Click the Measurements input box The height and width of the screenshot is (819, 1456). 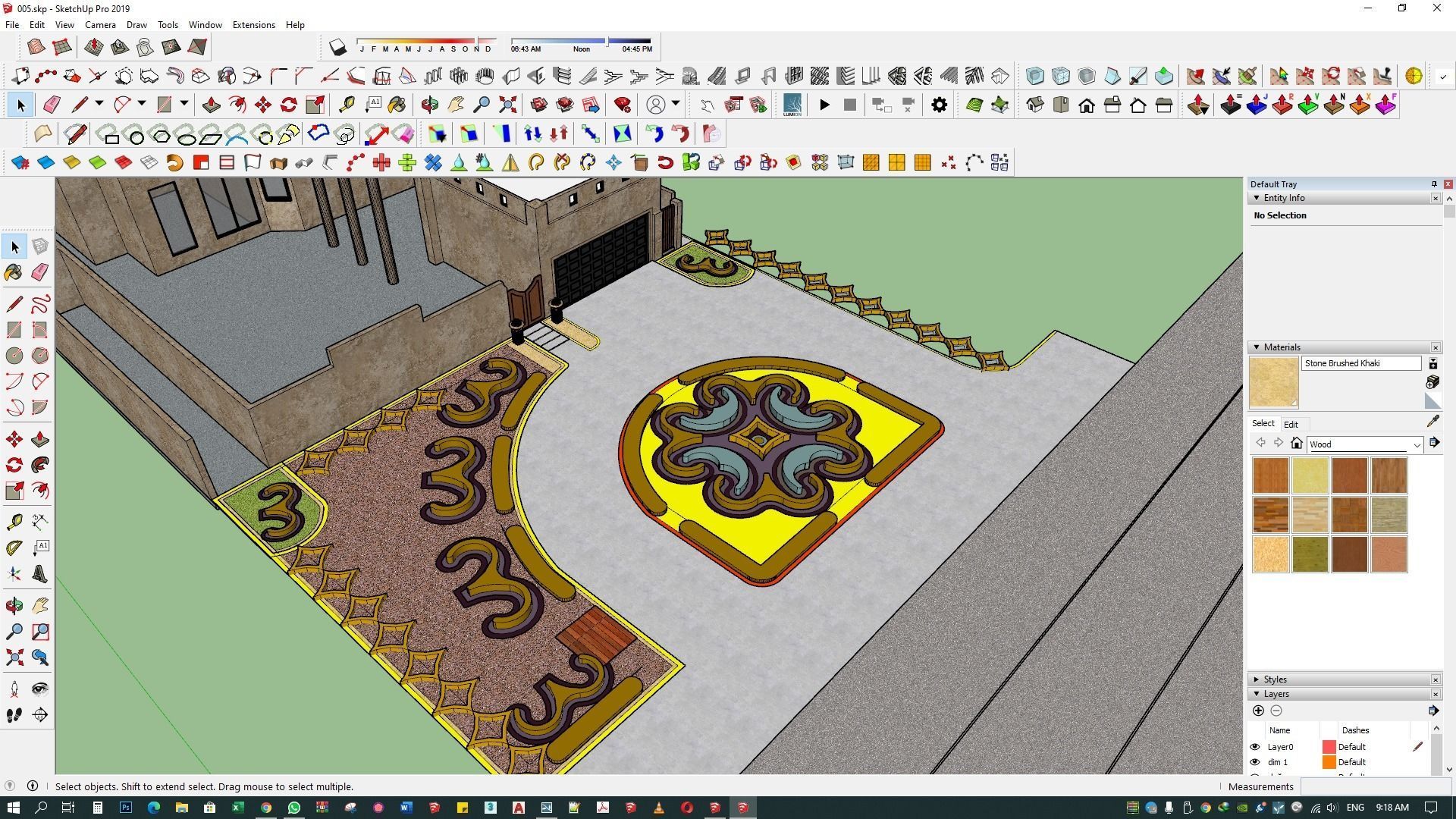pyautogui.click(x=1376, y=787)
